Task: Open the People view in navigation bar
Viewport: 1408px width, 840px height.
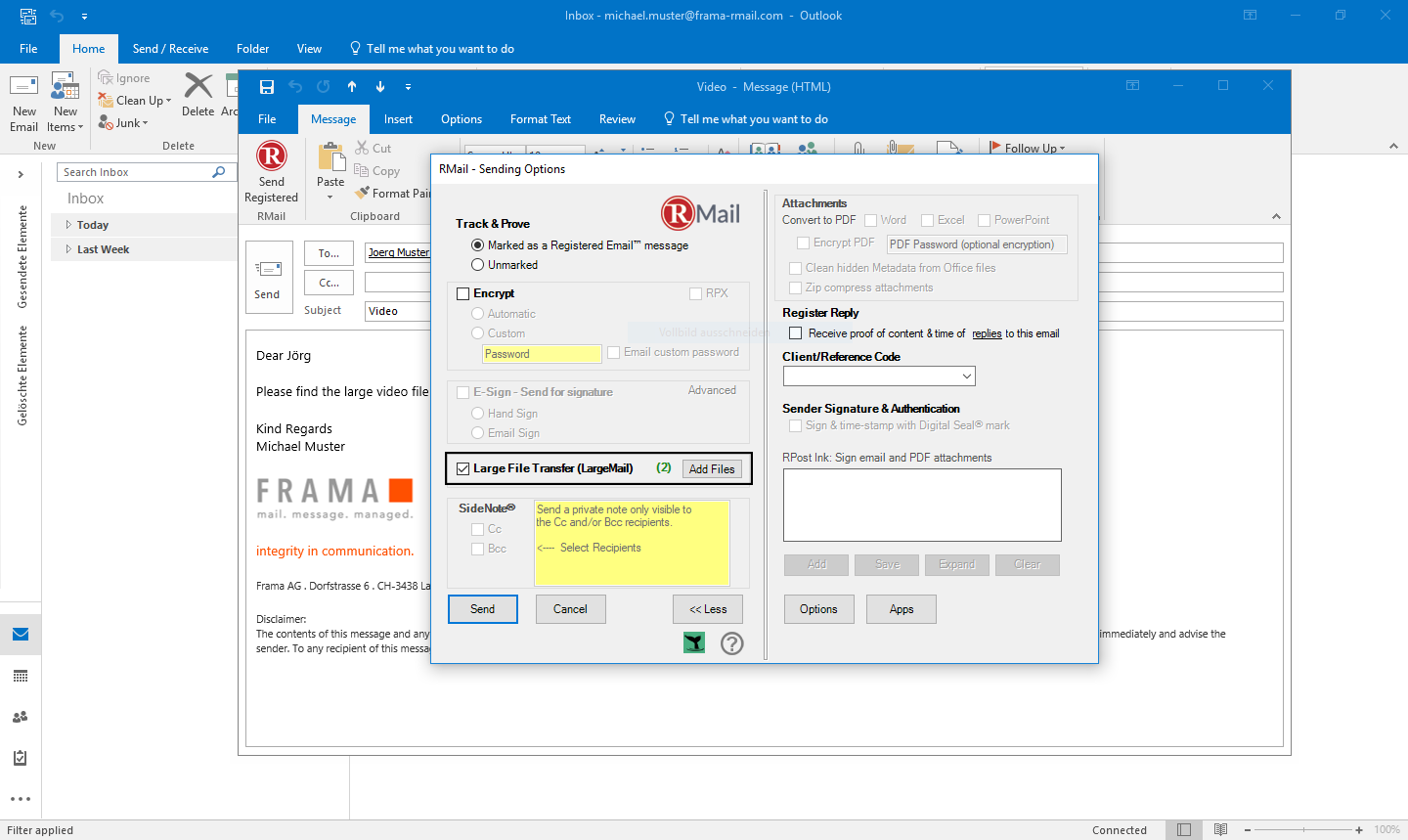Action: coord(21,717)
